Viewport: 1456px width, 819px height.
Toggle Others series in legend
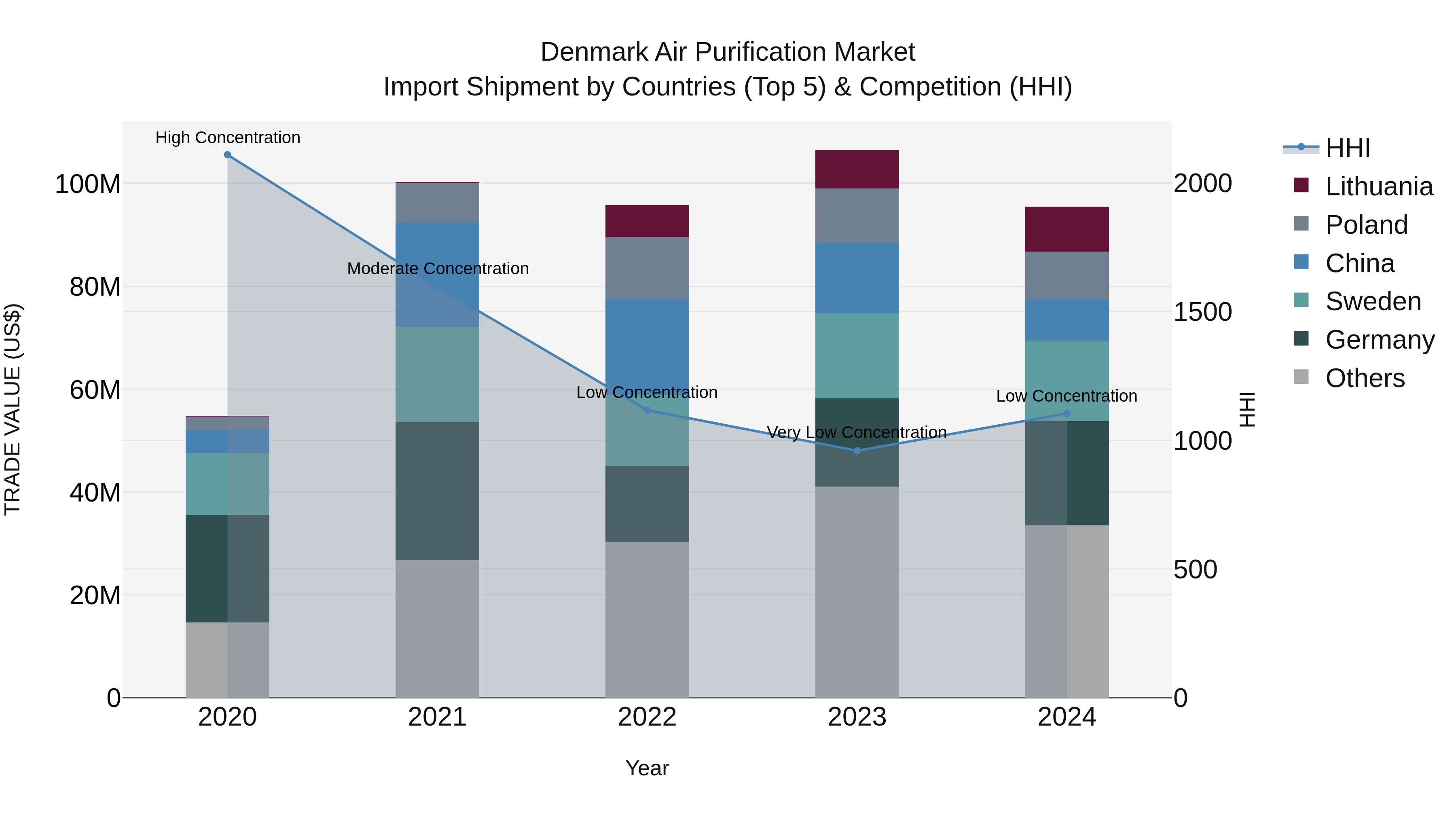(x=1349, y=378)
